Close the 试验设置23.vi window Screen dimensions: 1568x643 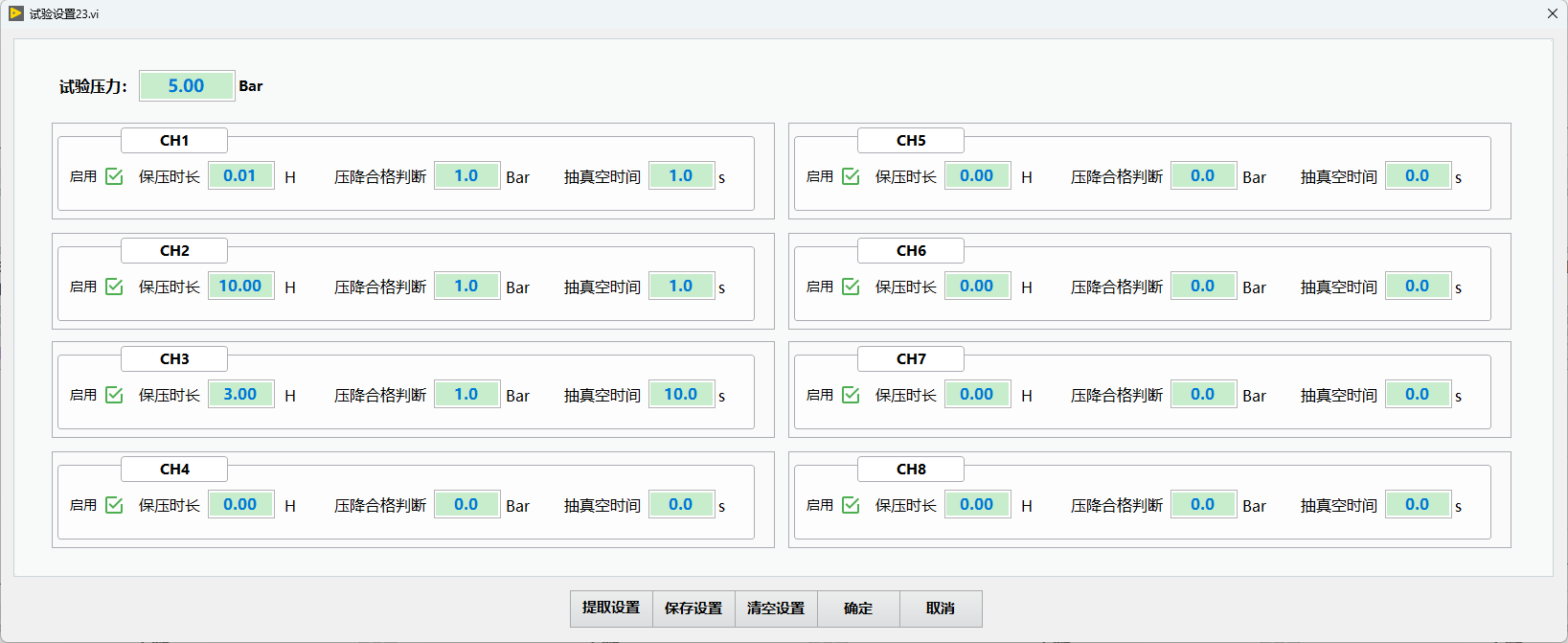click(1553, 13)
